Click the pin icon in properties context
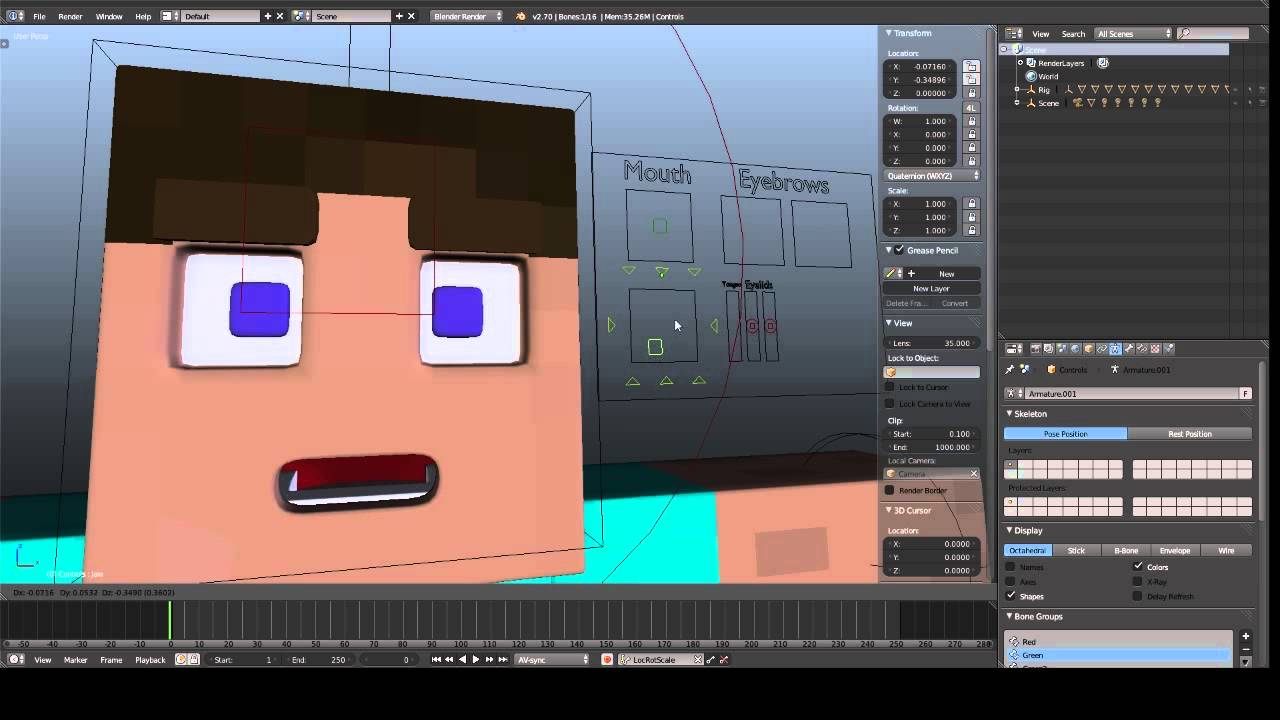The image size is (1280, 720). [1010, 370]
